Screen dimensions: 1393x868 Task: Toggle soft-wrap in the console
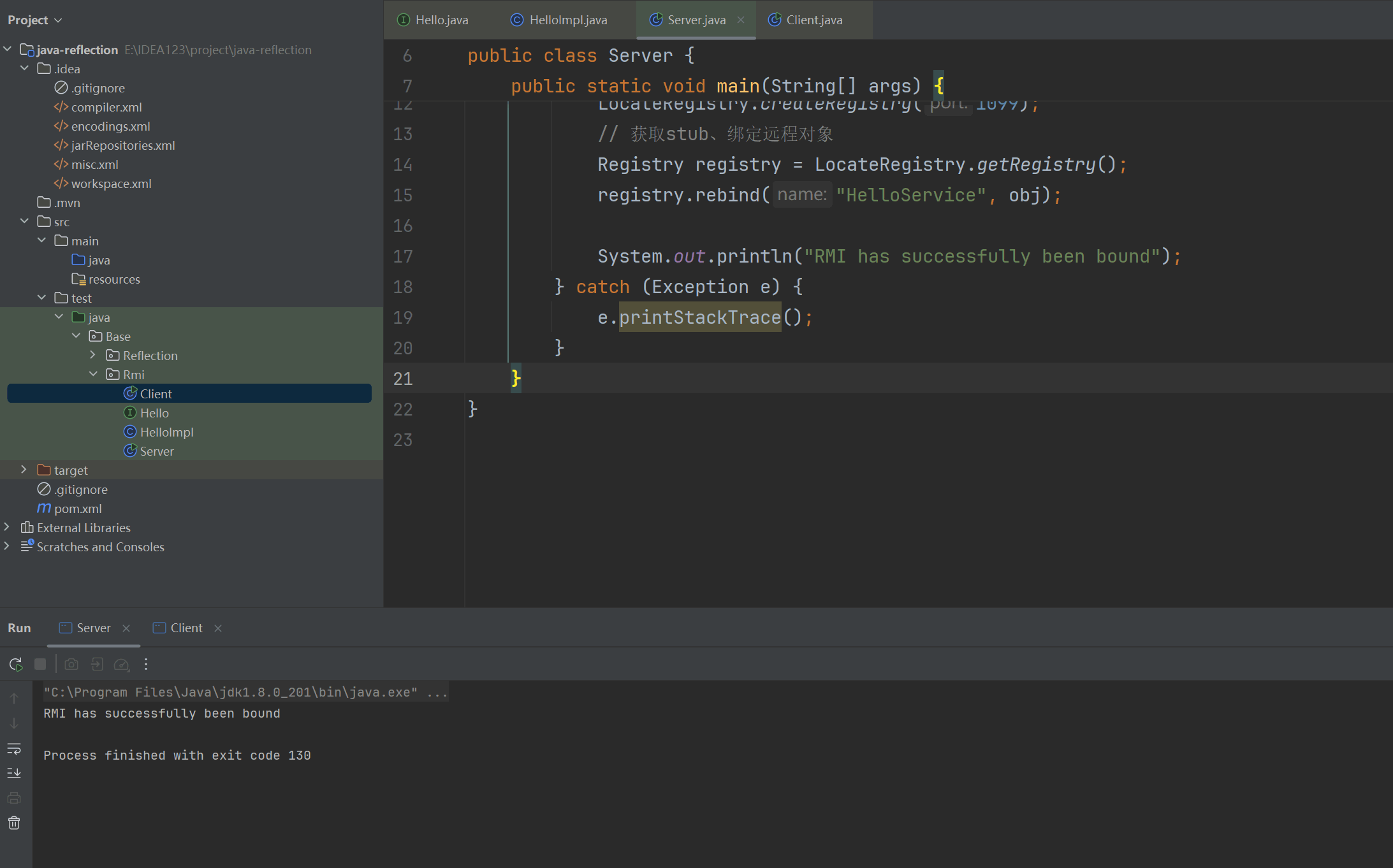(x=14, y=748)
